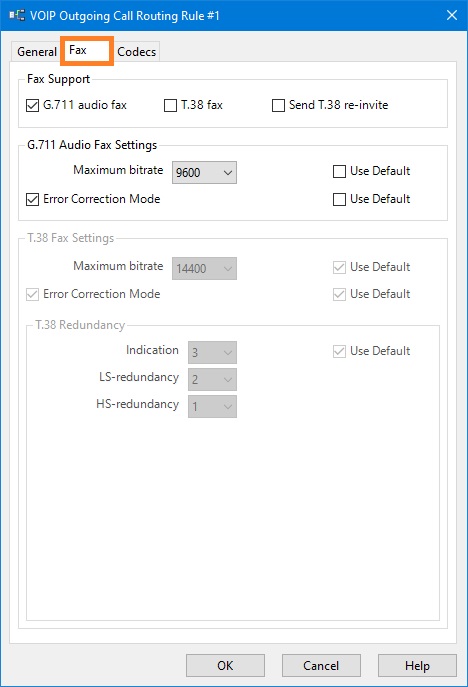Confirm settings with the OK button
The width and height of the screenshot is (468, 687).
click(x=225, y=666)
